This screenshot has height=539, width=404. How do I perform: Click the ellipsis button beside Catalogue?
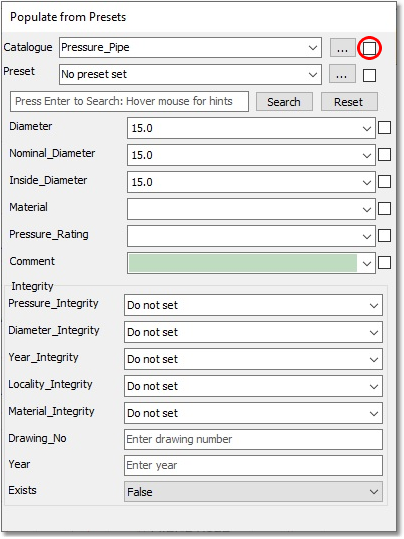pos(342,48)
